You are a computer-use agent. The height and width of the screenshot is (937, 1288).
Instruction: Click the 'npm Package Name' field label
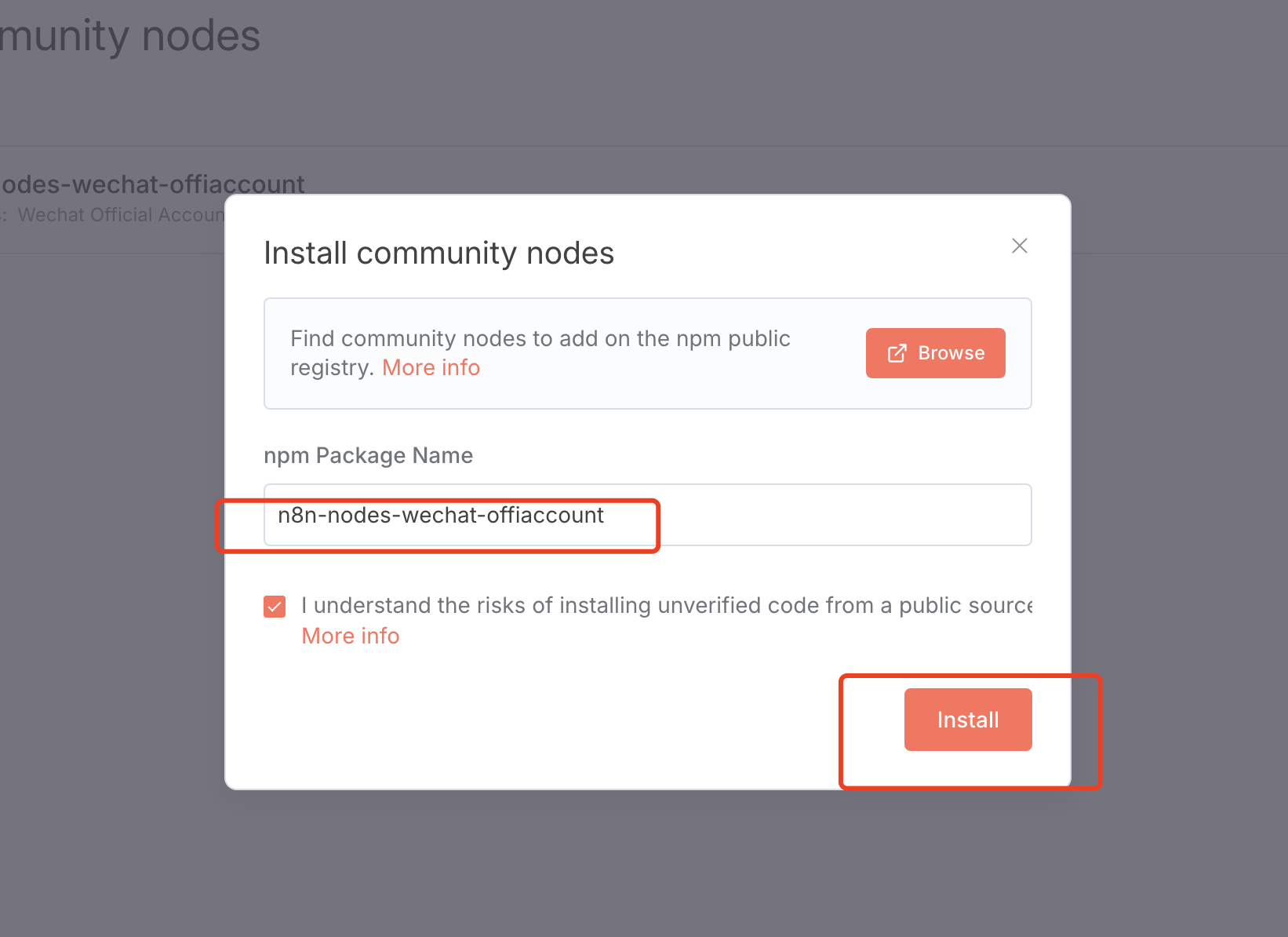[368, 455]
